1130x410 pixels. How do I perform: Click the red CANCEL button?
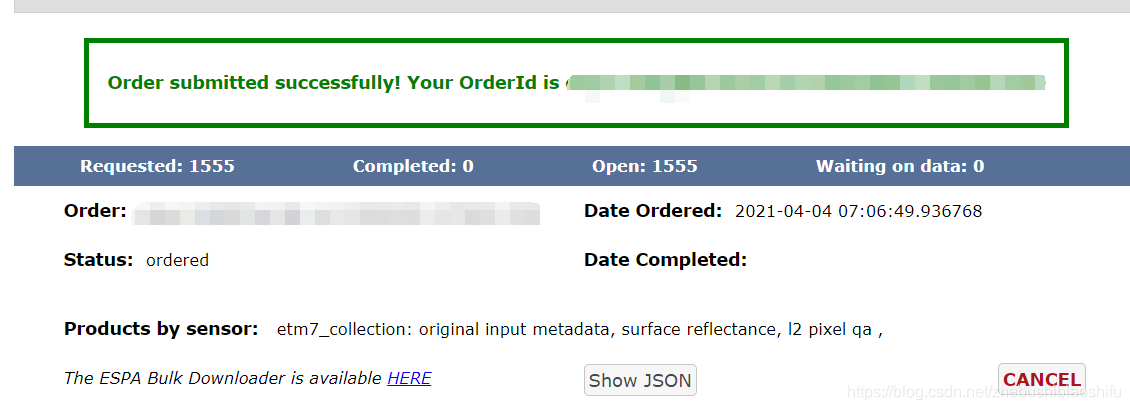coord(1041,379)
